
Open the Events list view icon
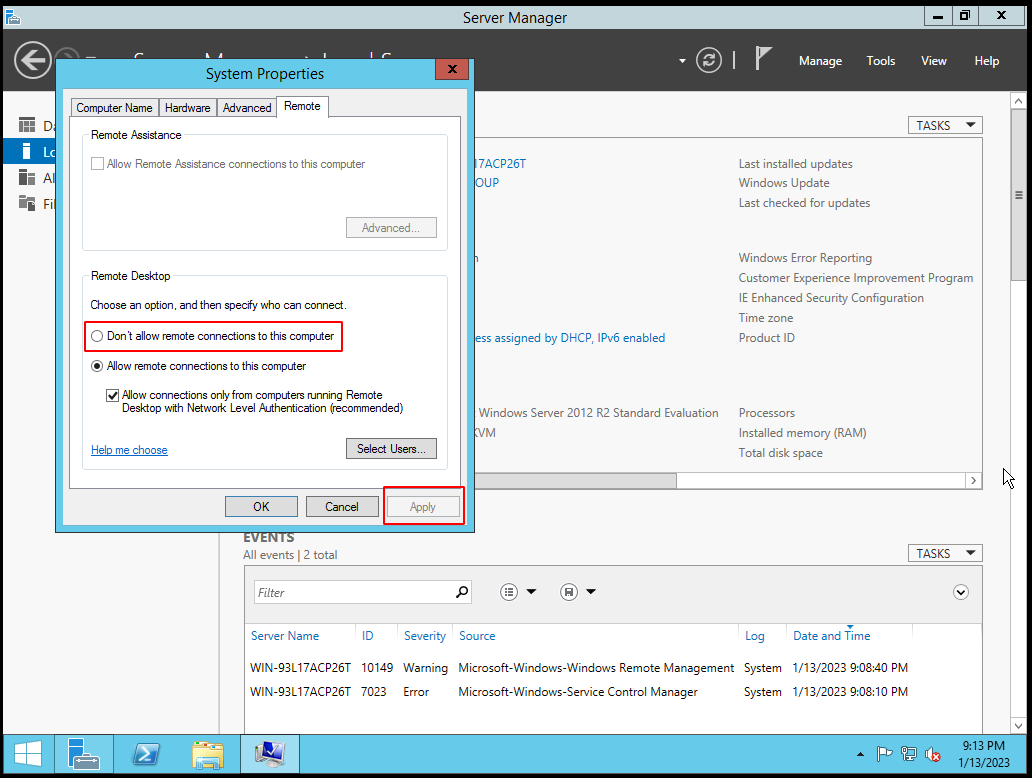click(507, 591)
